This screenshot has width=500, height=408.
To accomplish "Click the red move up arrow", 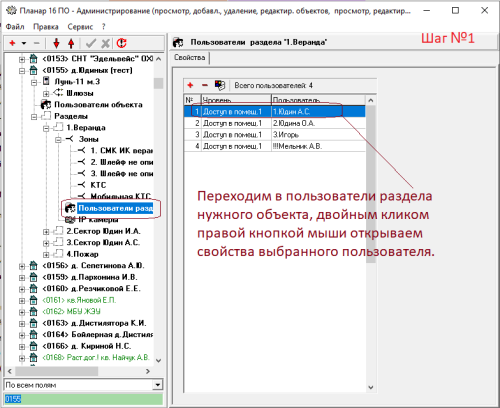I will pos(71,43).
